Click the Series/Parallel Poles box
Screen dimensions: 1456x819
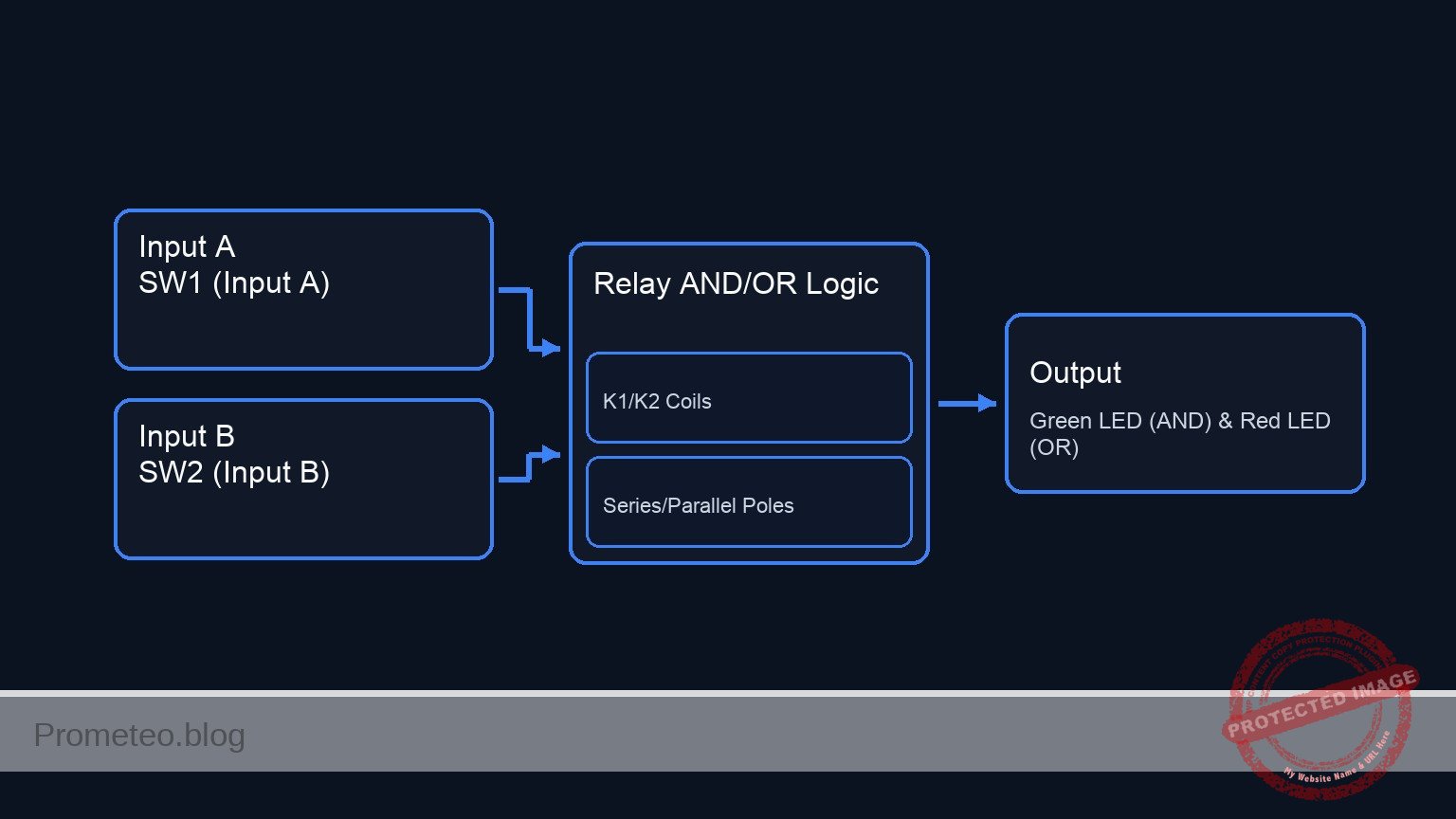tap(749, 502)
